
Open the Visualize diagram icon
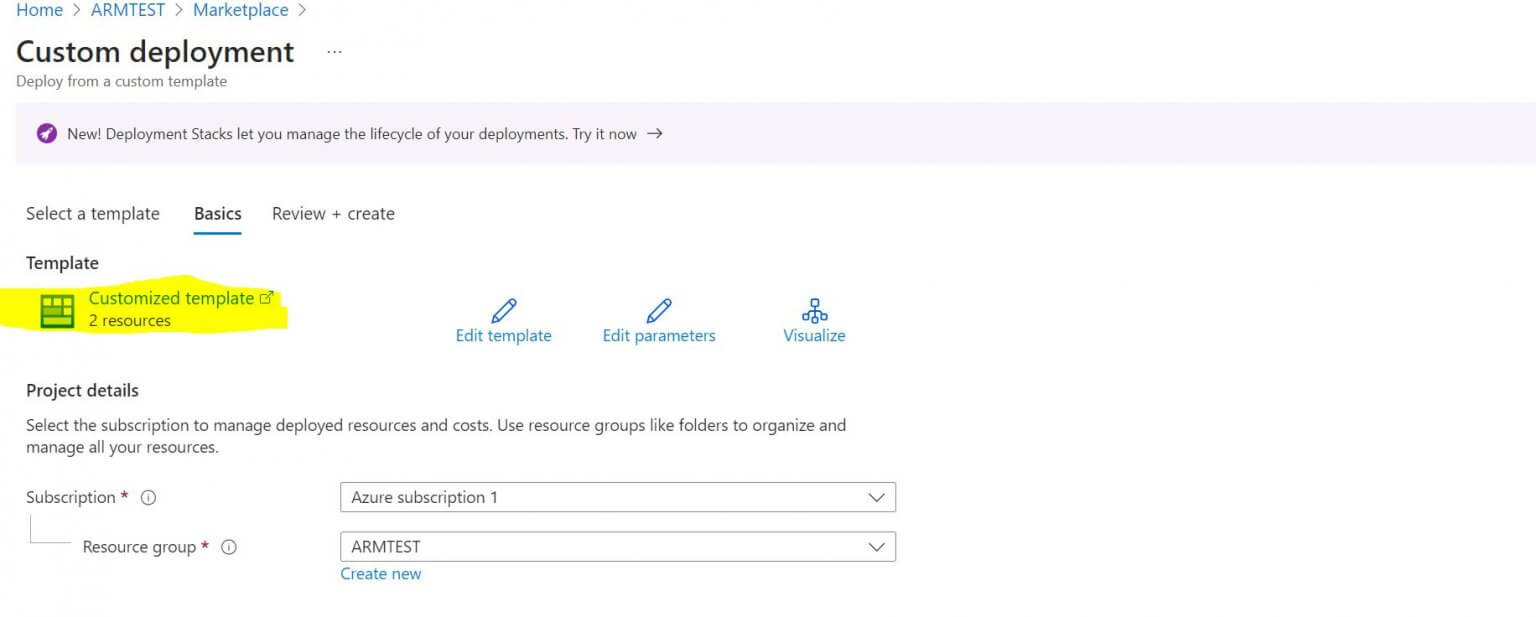pyautogui.click(x=814, y=310)
